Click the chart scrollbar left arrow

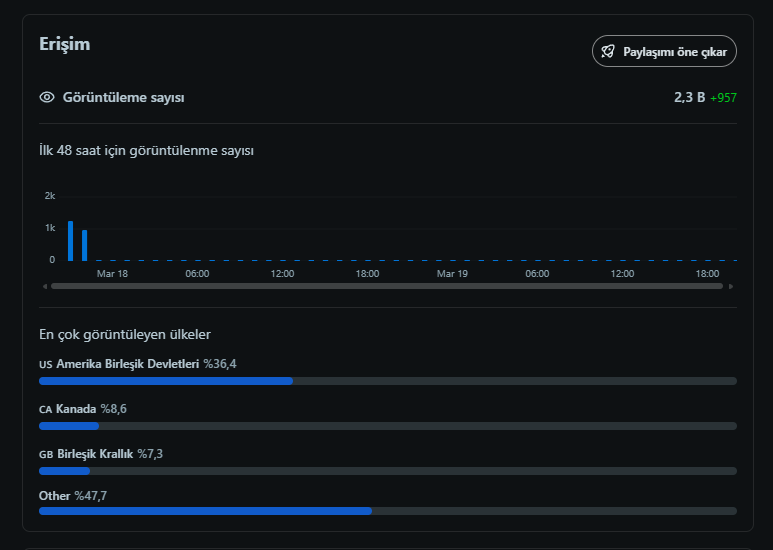45,286
